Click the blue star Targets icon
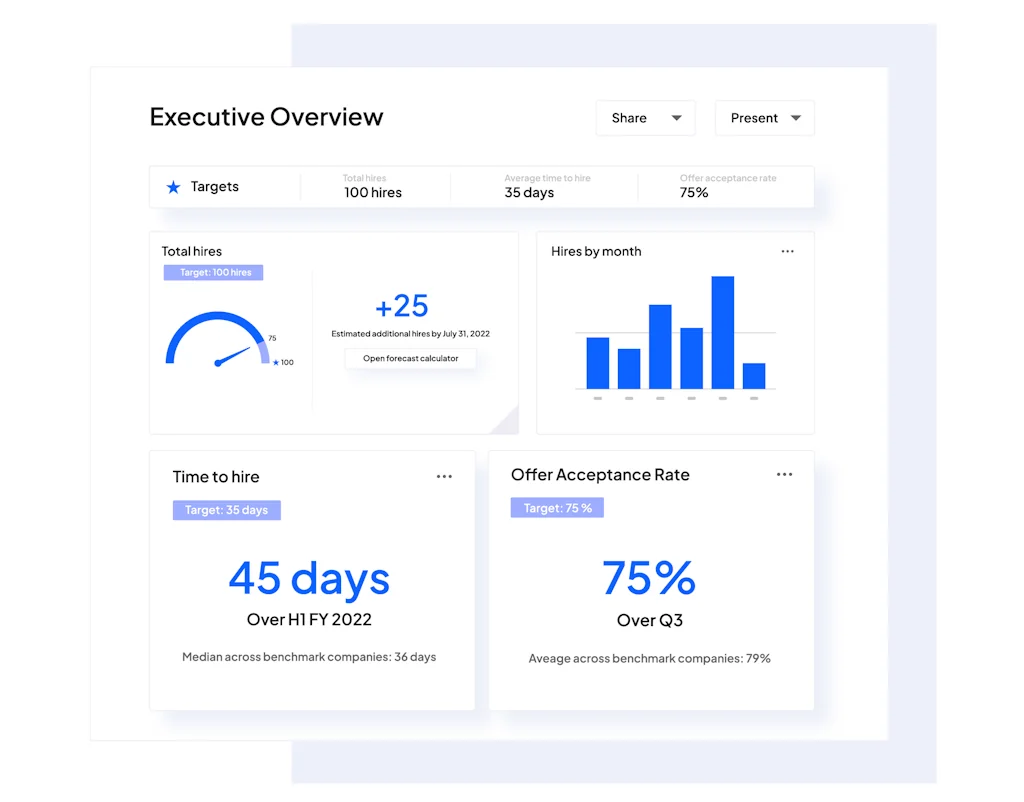Image resolution: width=1024 pixels, height=802 pixels. click(173, 187)
